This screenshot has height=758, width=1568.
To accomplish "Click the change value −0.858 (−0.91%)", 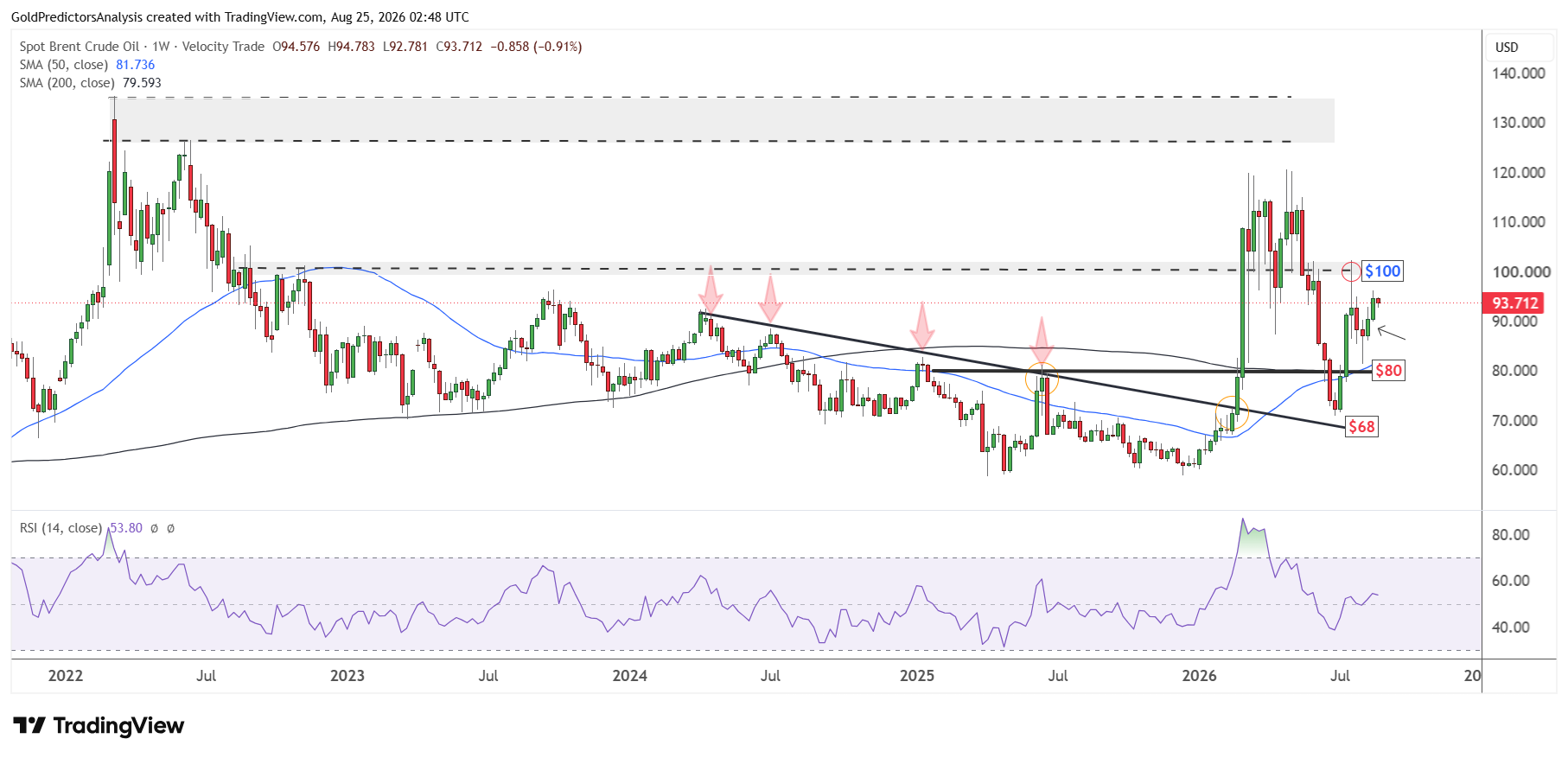I will [x=536, y=47].
